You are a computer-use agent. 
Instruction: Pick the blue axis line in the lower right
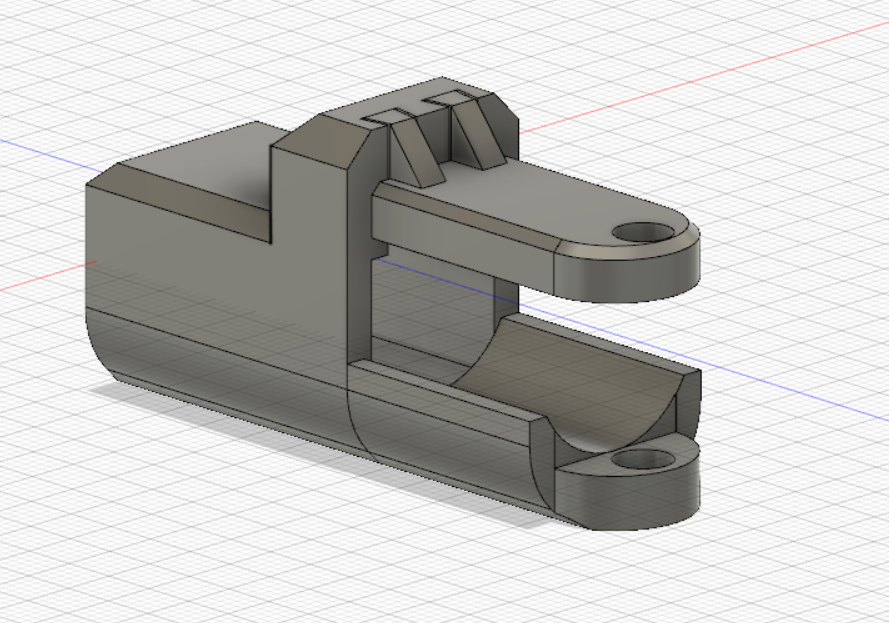coord(703,362)
